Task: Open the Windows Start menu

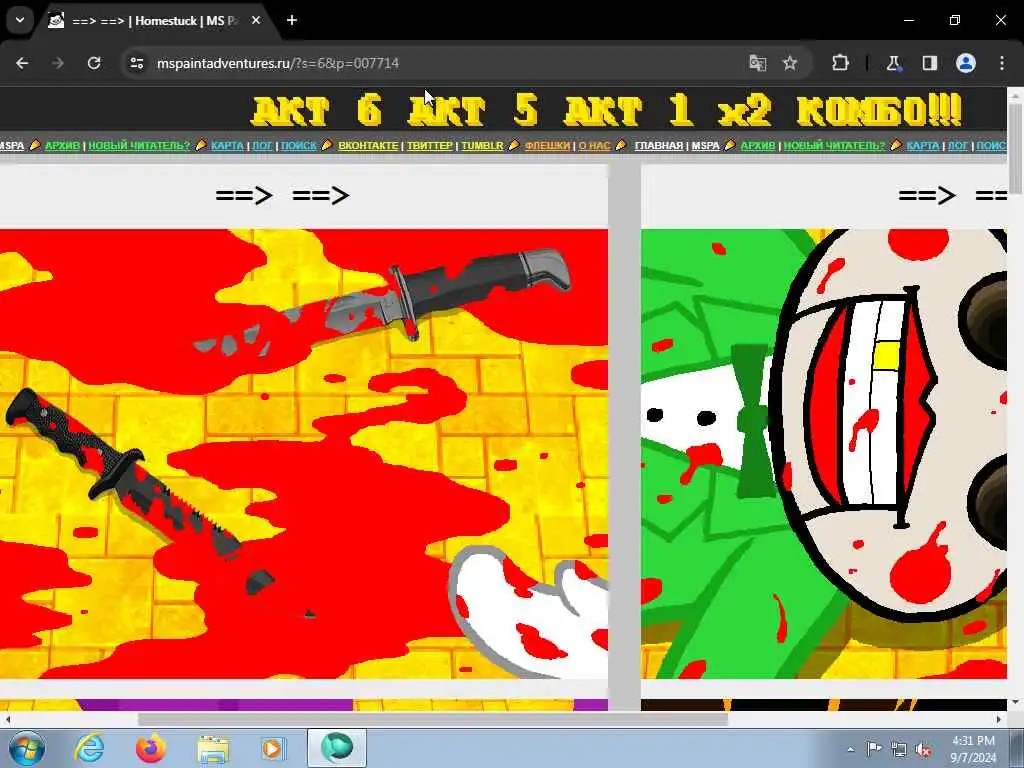Action: point(27,748)
